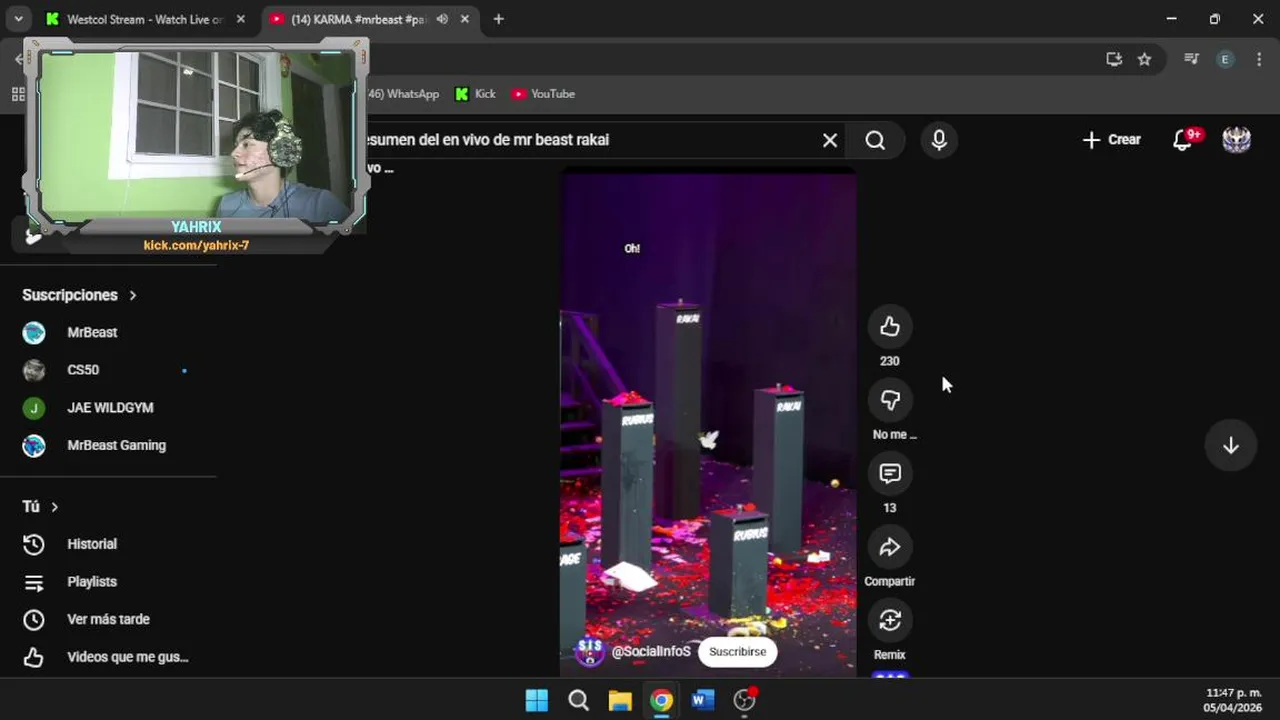The width and height of the screenshot is (1280, 720).
Task: Open the install app icon in address bar
Action: [1114, 59]
